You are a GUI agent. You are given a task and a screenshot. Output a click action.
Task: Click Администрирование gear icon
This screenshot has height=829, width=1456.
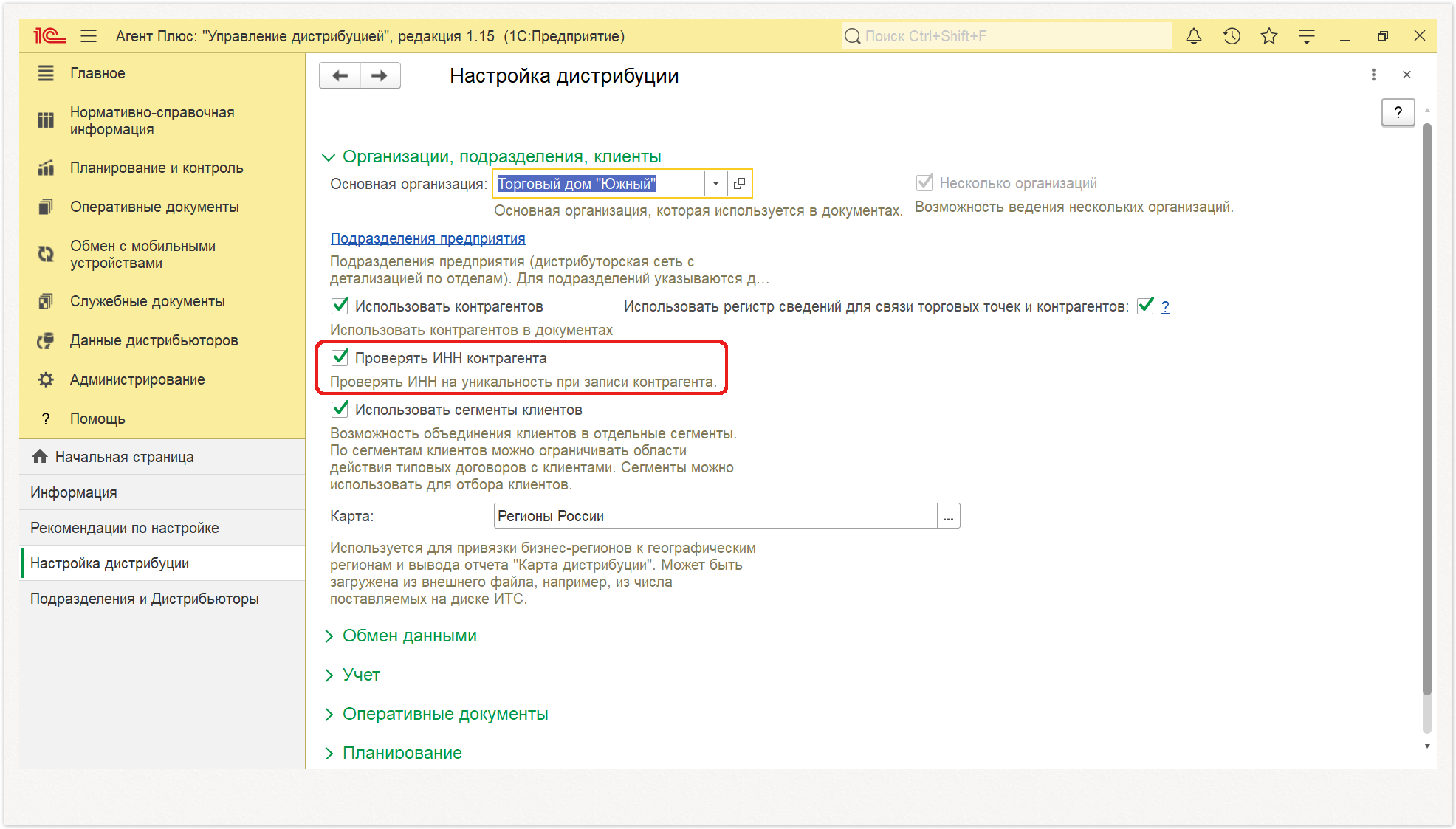point(46,379)
